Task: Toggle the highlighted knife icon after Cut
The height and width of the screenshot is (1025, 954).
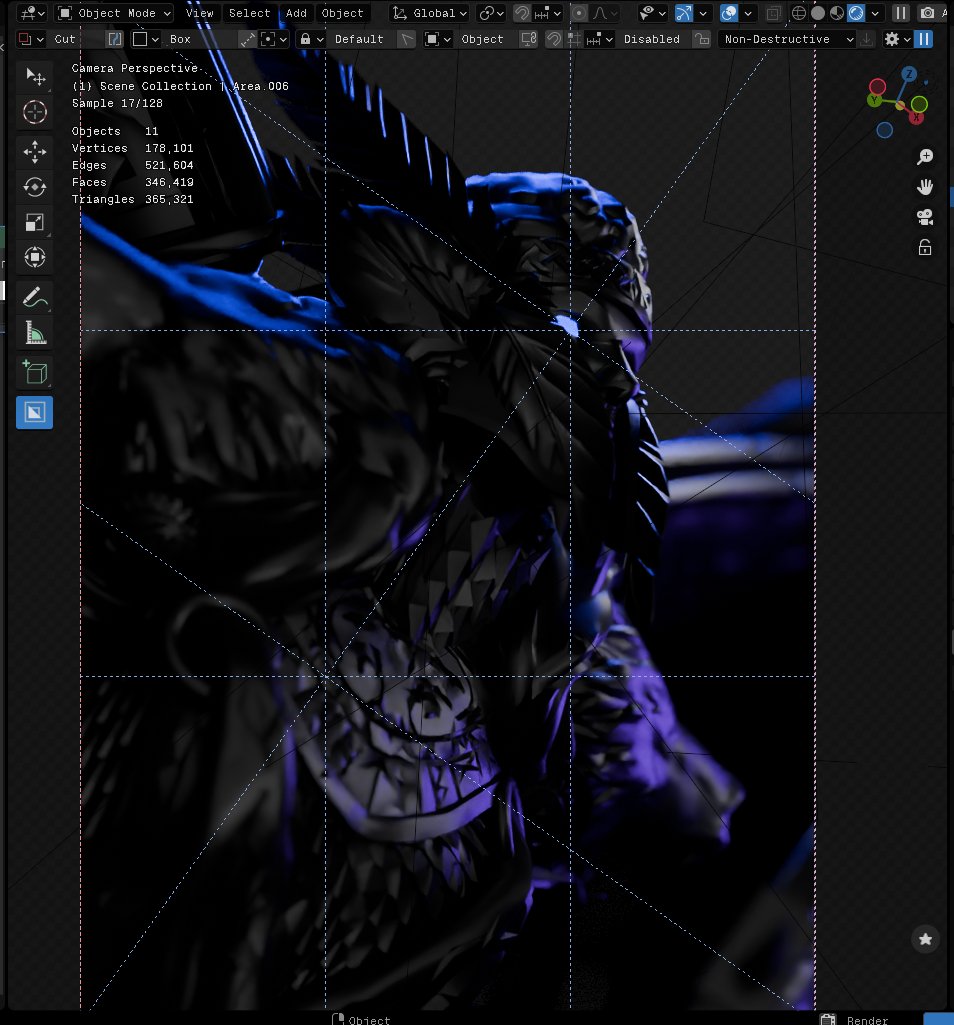Action: (x=114, y=39)
